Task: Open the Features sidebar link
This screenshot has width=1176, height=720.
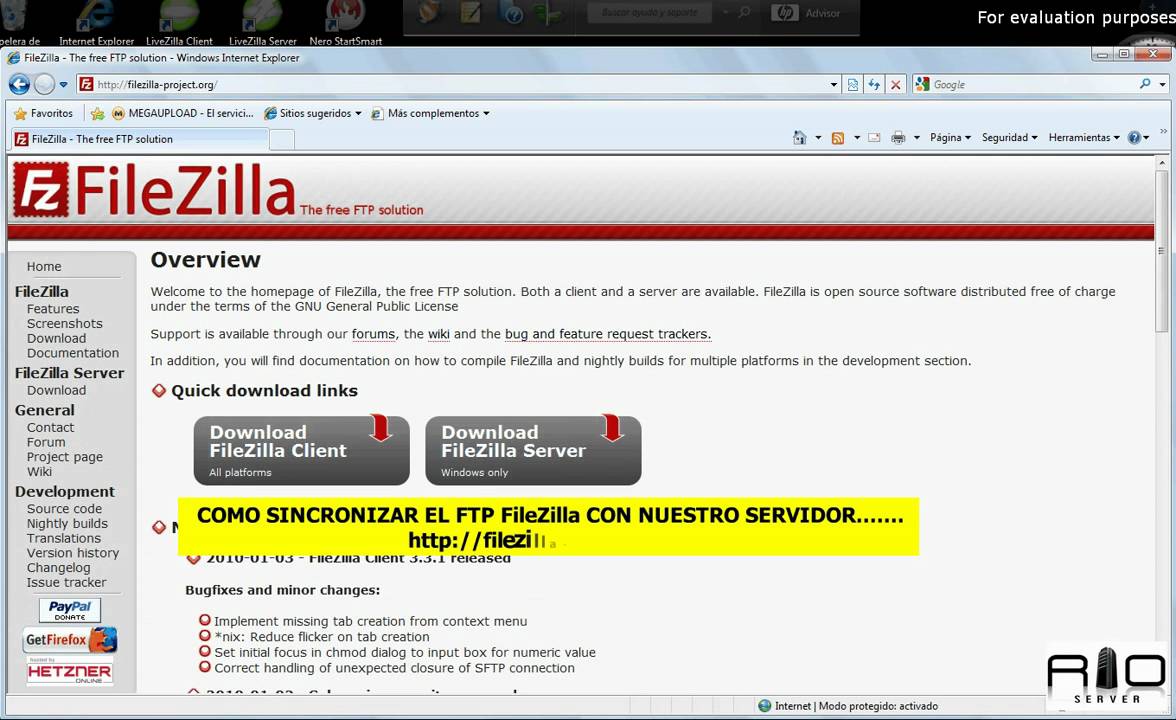Action: click(x=52, y=309)
